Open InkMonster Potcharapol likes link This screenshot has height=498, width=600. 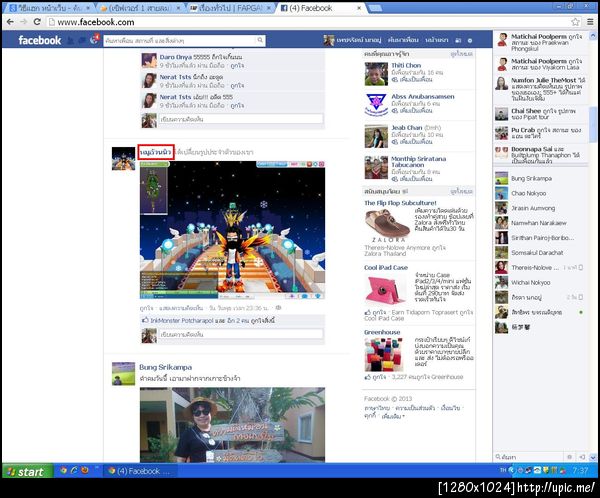181,320
